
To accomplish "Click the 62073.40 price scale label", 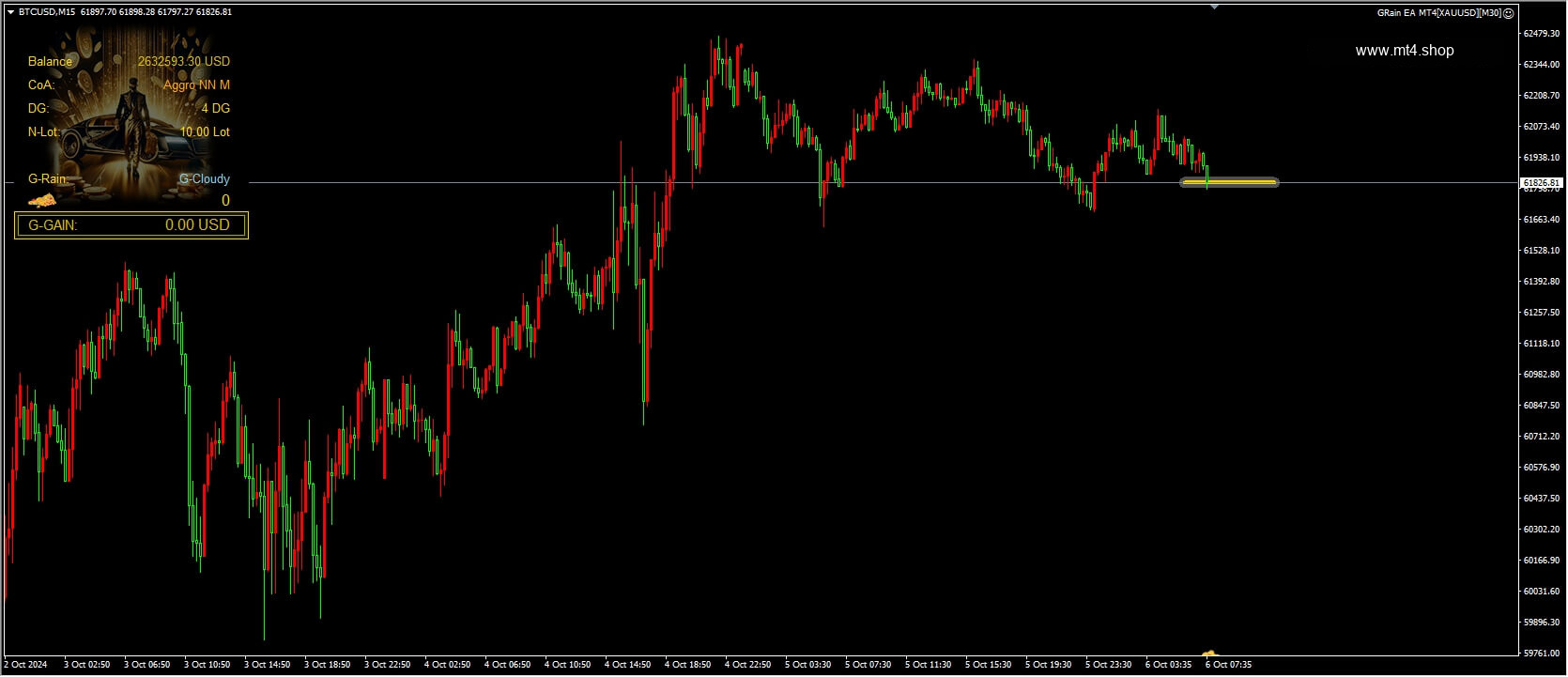I will (x=1541, y=127).
